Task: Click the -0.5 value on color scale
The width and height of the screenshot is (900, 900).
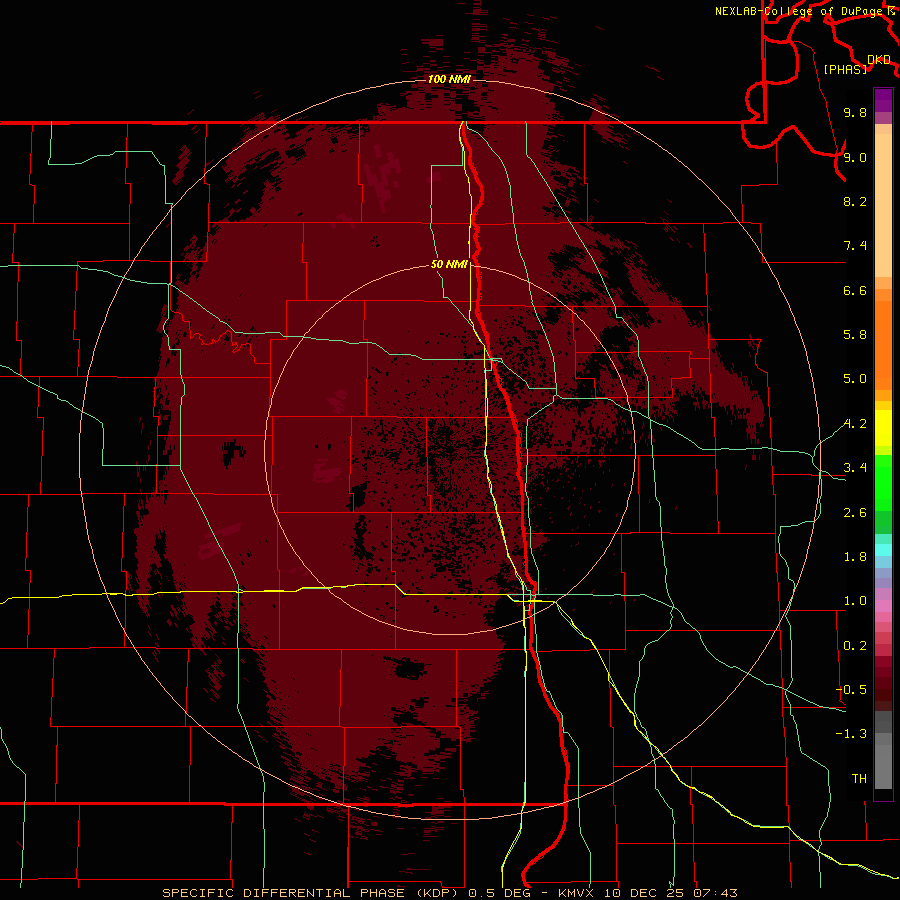Action: (x=852, y=690)
